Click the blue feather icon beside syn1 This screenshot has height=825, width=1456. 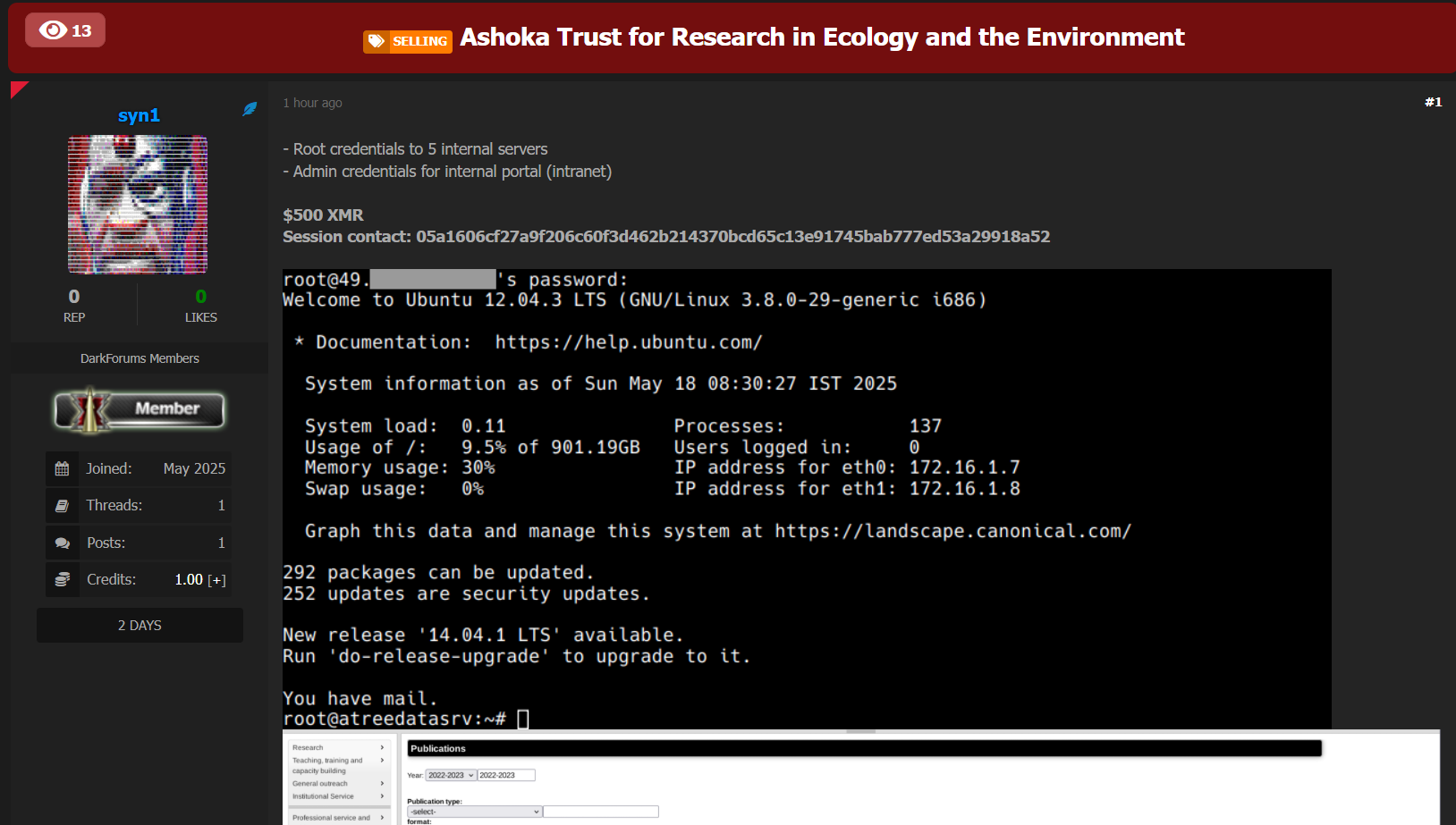(250, 109)
